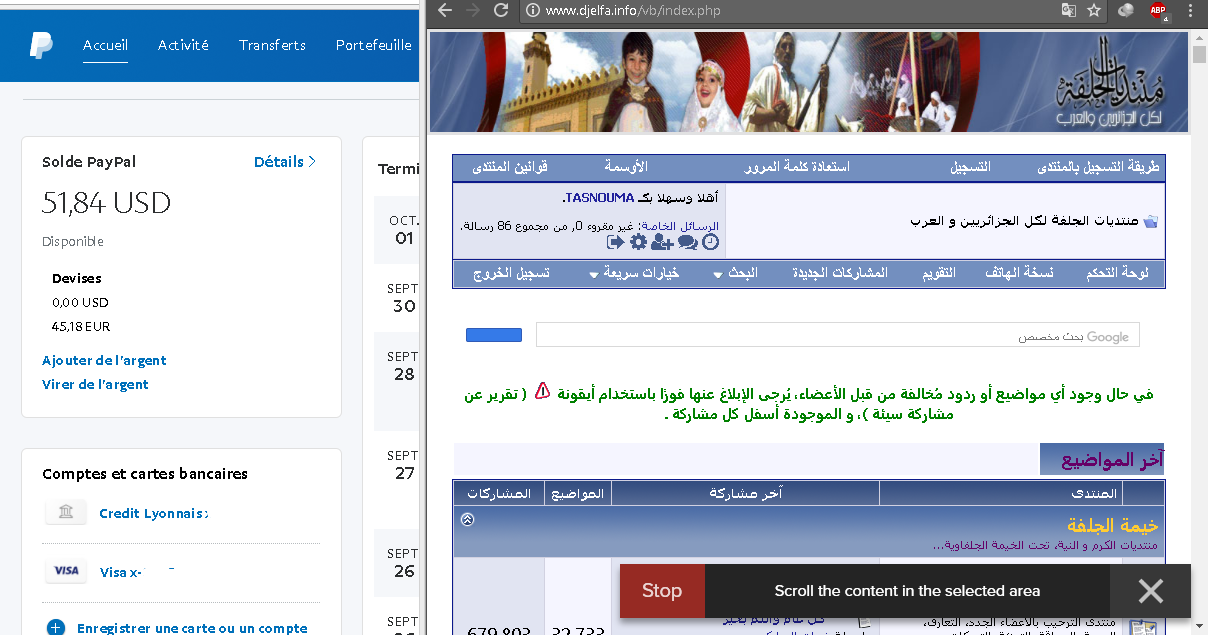Open لوحة التحكم in forum navbar
Viewport: 1208px width, 635px height.
(1117, 274)
